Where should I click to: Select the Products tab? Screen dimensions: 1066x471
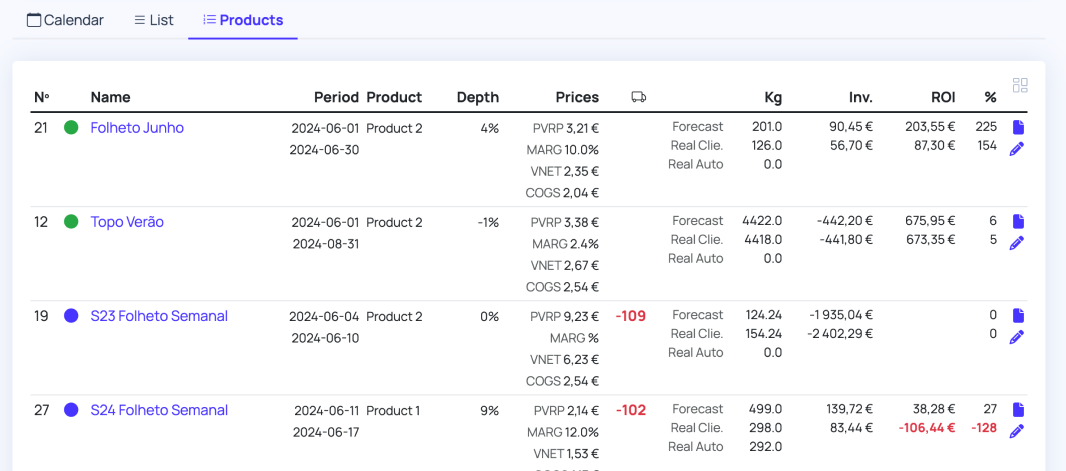[x=242, y=20]
